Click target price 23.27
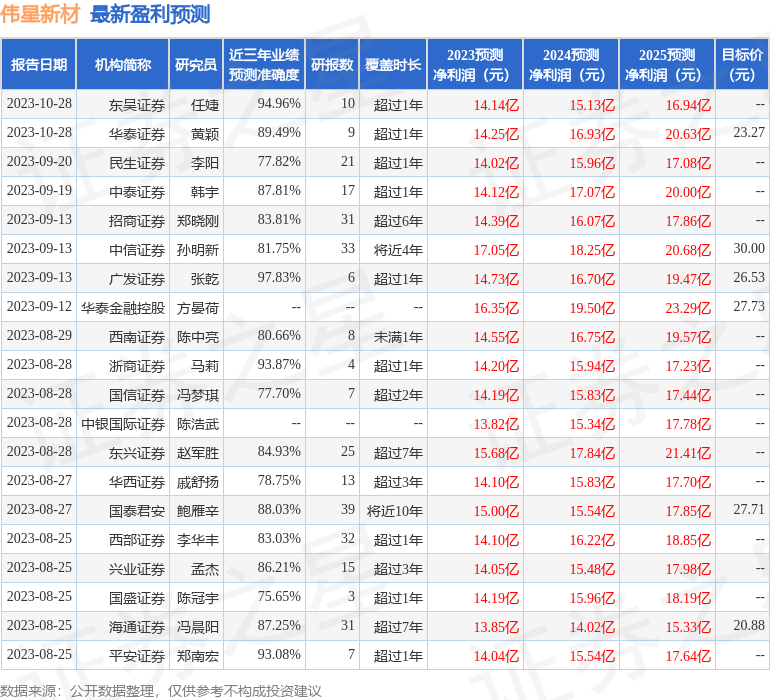Viewport: 770px width, 700px height. pos(749,132)
